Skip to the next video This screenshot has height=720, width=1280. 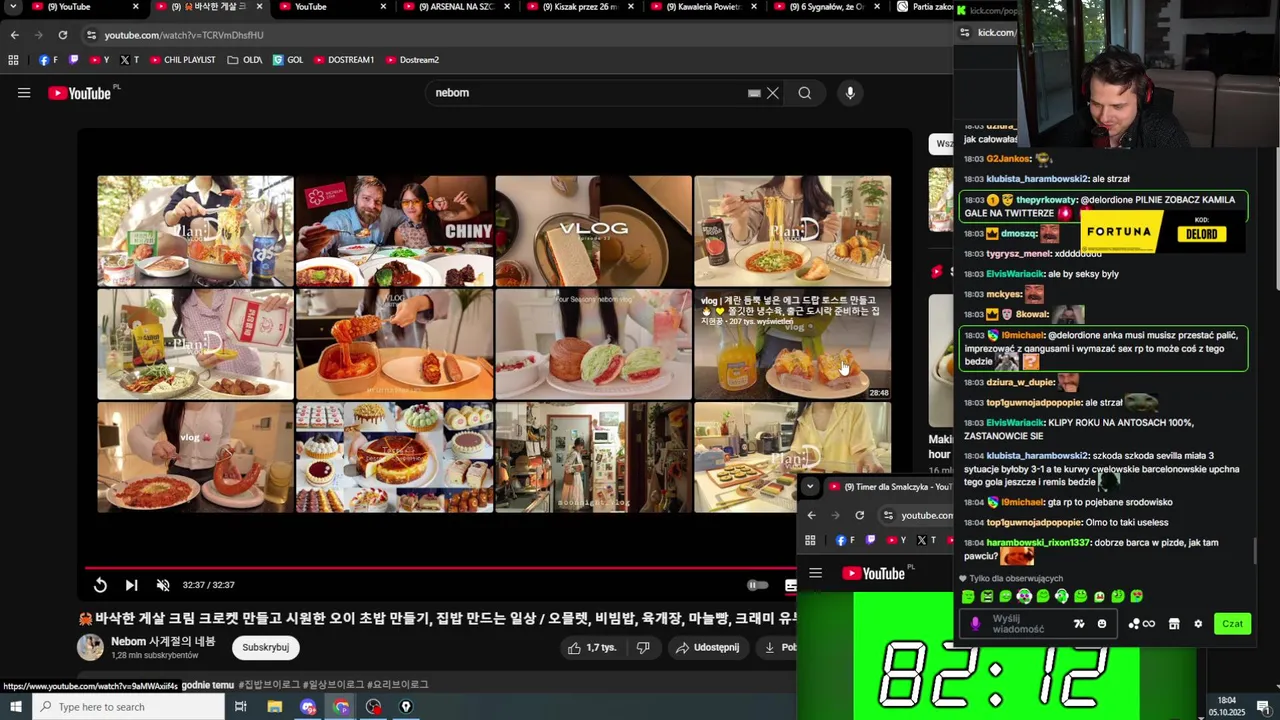[131, 585]
